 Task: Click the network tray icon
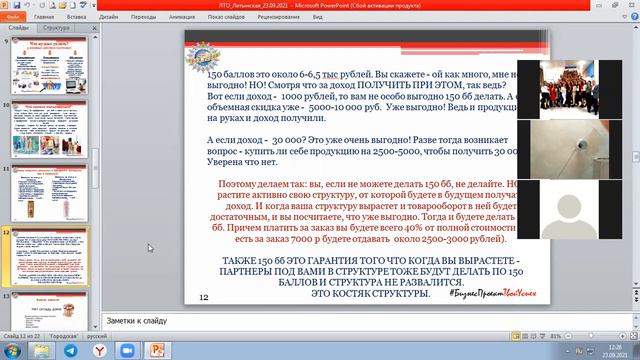591,351
